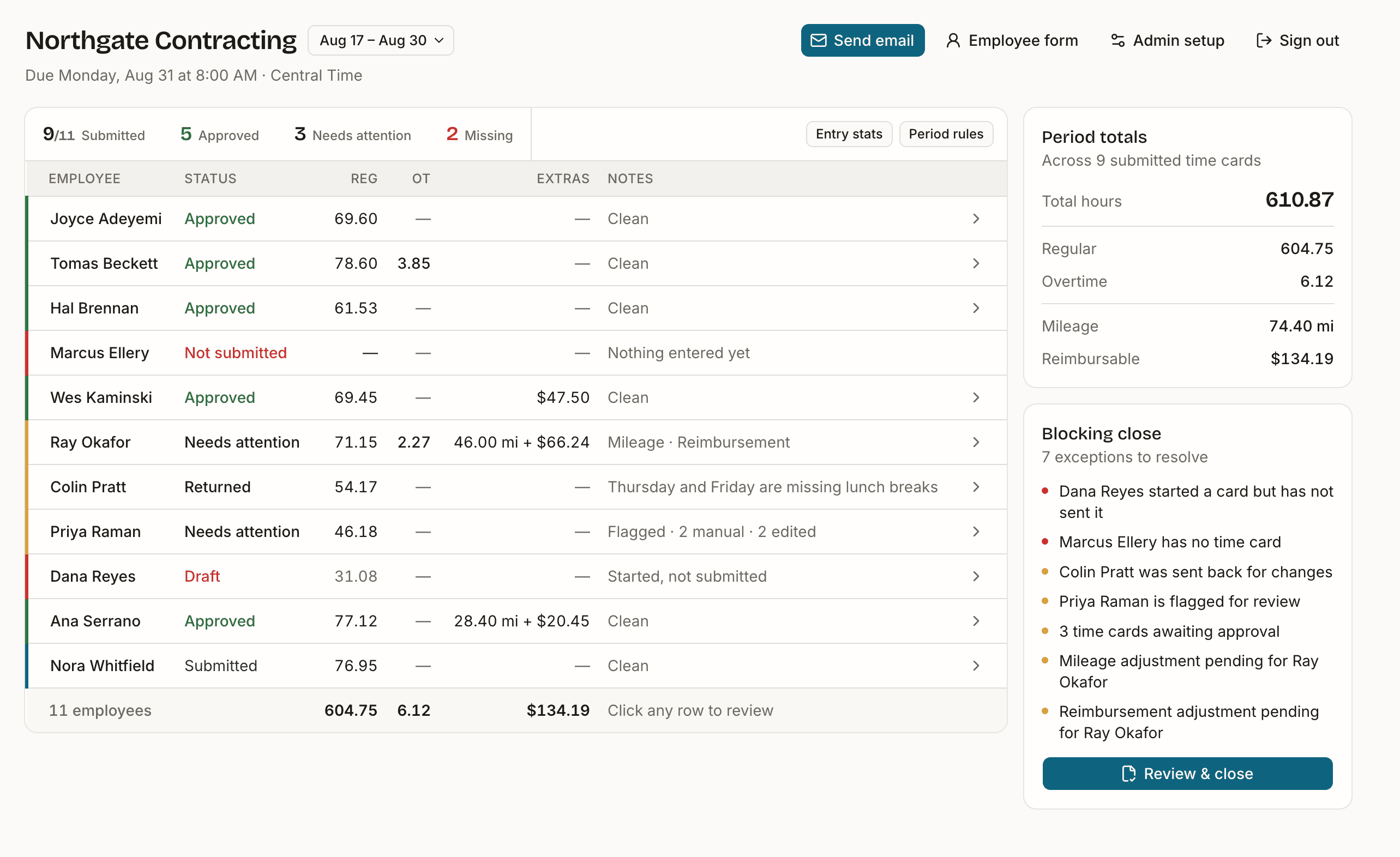Click the Total hours value 610.87
The image size is (1400, 857).
click(x=1299, y=200)
